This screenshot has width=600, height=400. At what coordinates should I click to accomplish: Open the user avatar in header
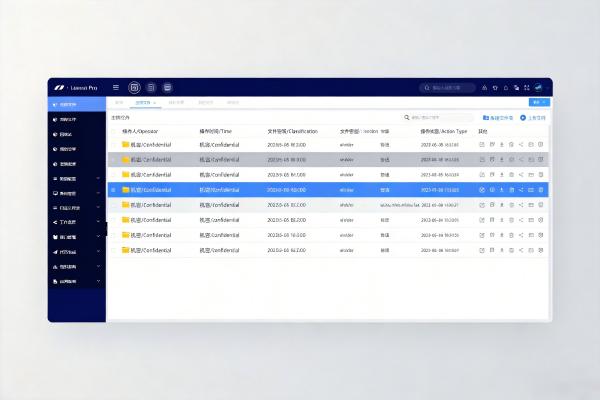[538, 88]
